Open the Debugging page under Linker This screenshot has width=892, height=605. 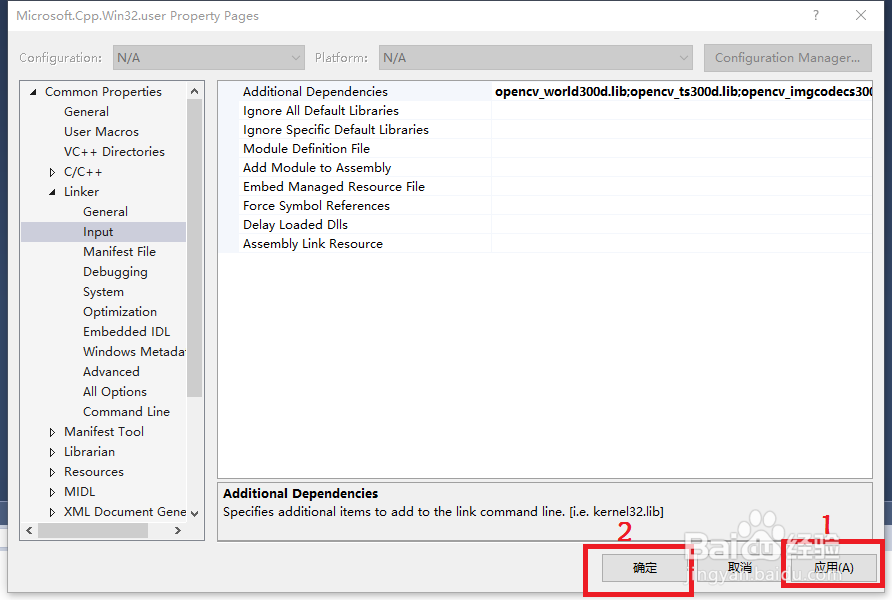tap(115, 272)
